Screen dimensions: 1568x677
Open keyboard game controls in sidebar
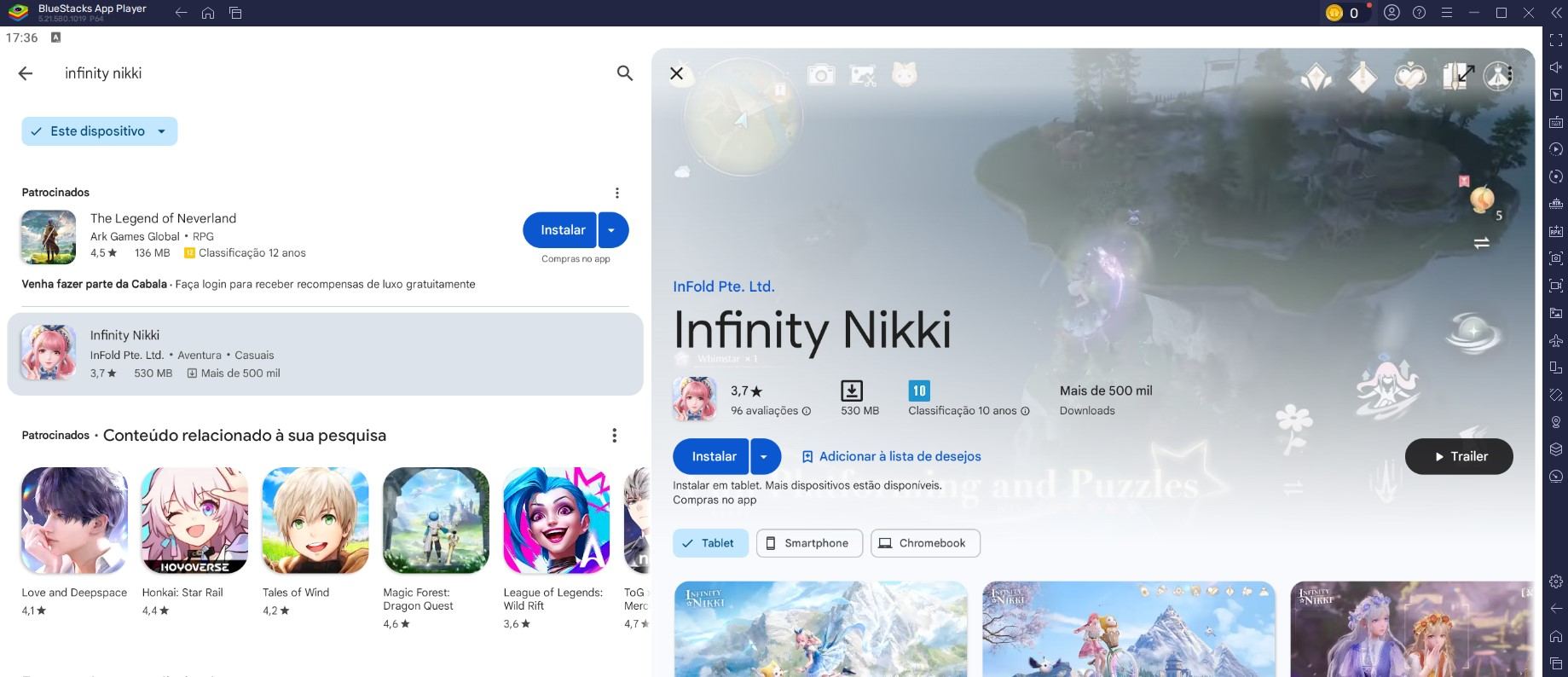(x=1556, y=122)
